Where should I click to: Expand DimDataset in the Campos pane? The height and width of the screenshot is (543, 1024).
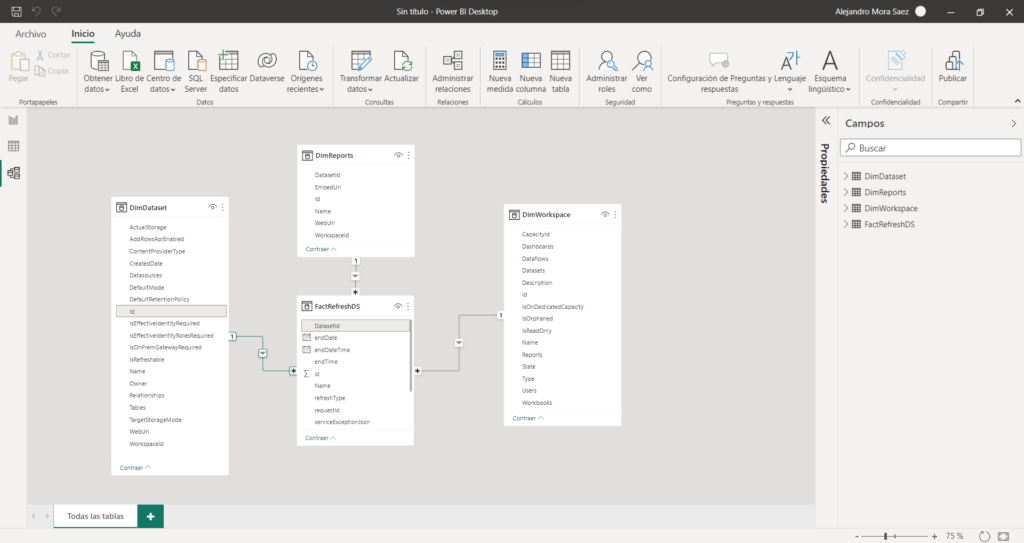846,176
